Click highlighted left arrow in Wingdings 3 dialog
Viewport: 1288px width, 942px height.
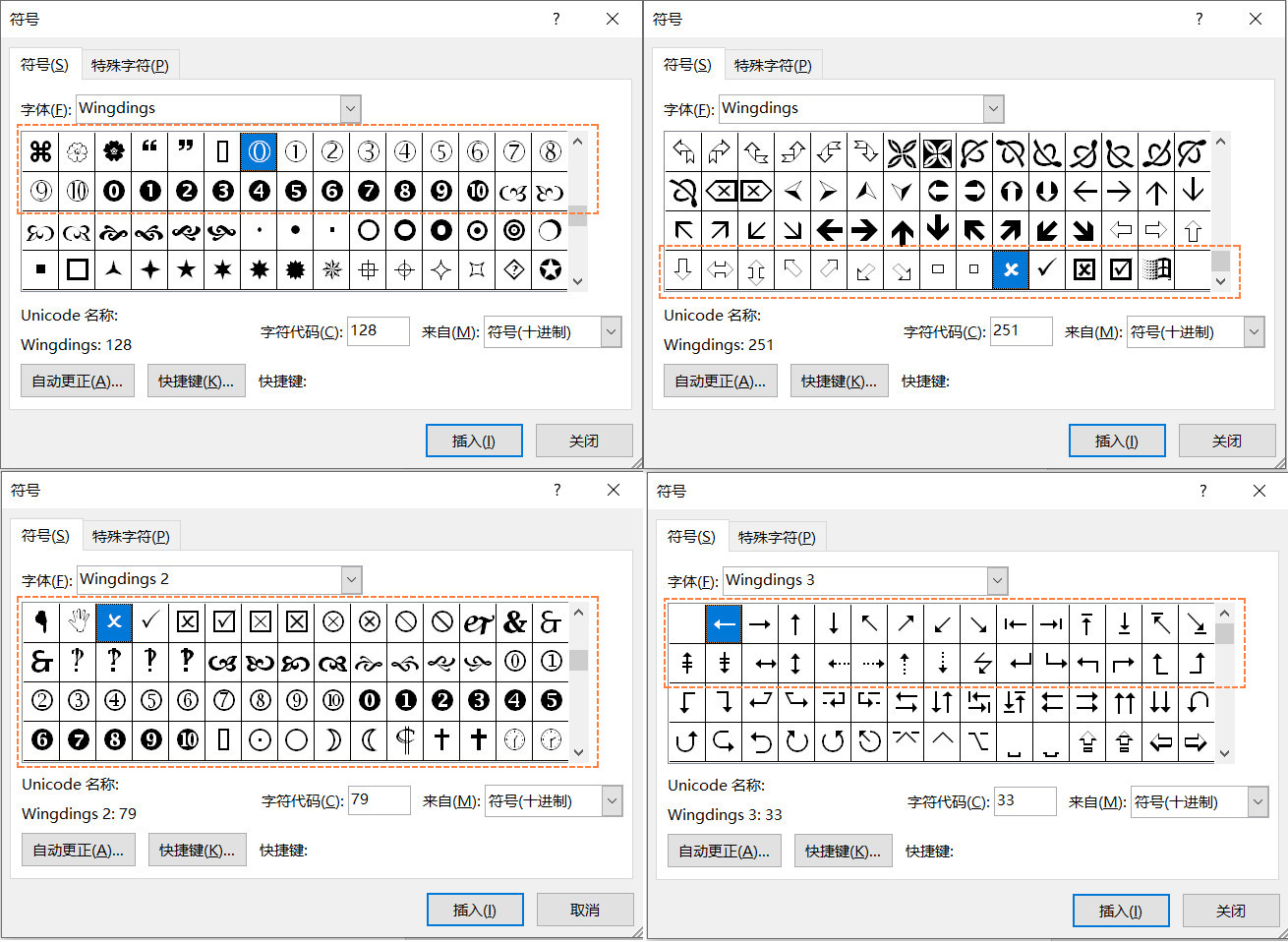tap(724, 623)
